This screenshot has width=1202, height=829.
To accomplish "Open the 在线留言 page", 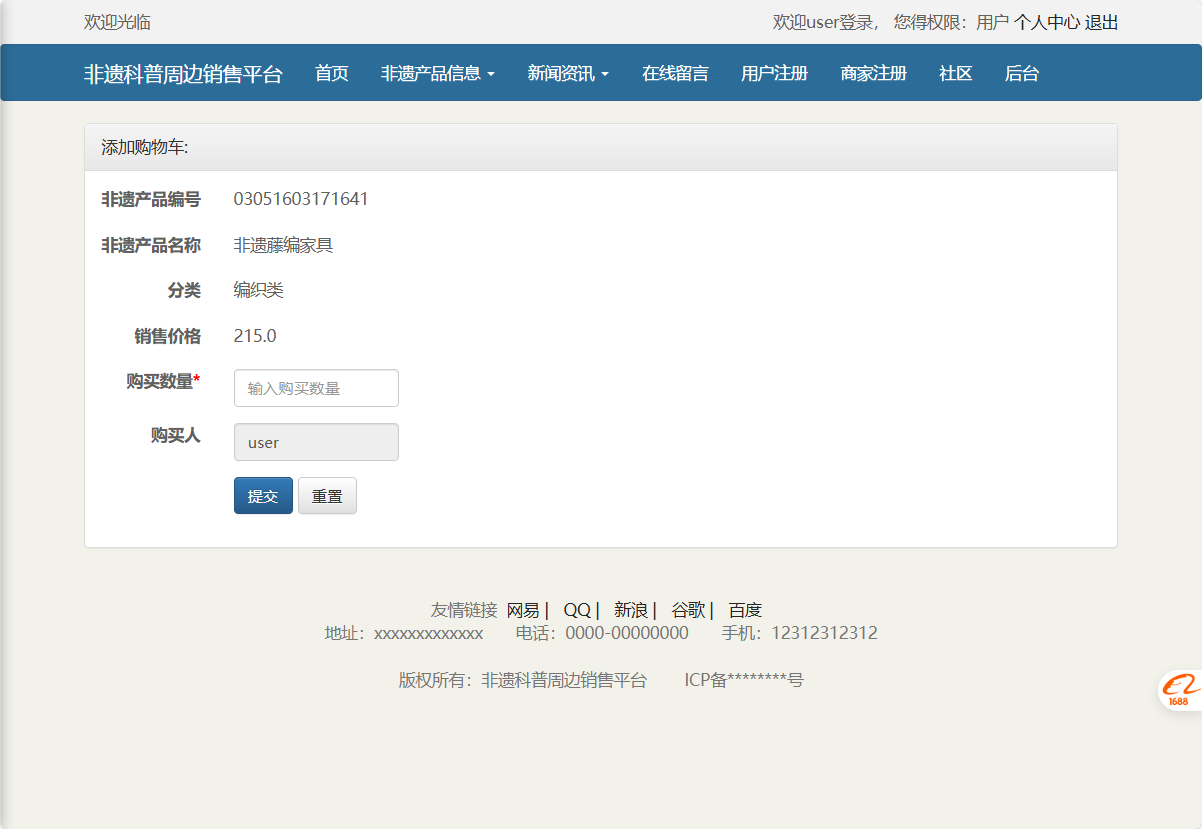I will (x=673, y=72).
